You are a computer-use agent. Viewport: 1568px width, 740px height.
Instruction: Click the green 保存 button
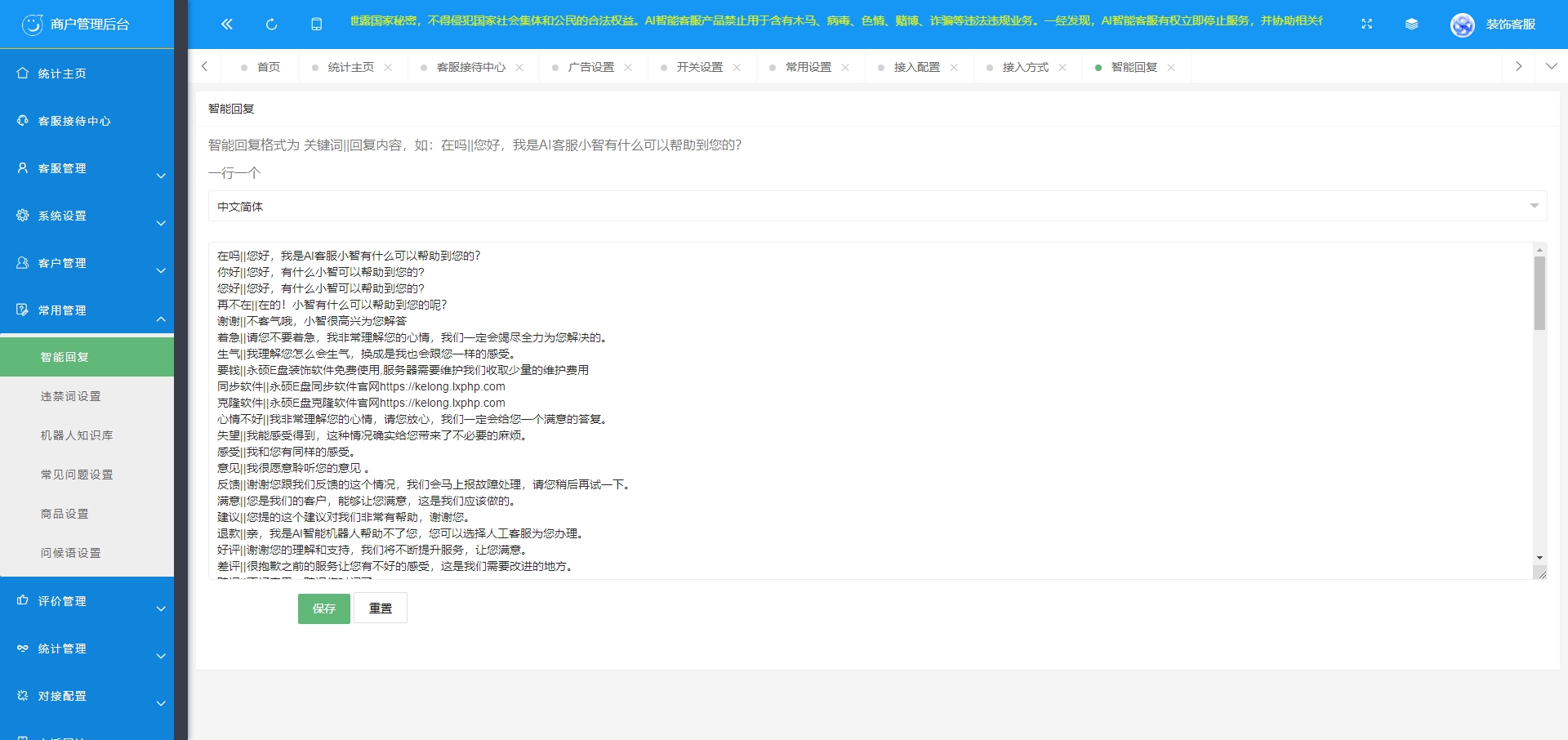point(323,608)
